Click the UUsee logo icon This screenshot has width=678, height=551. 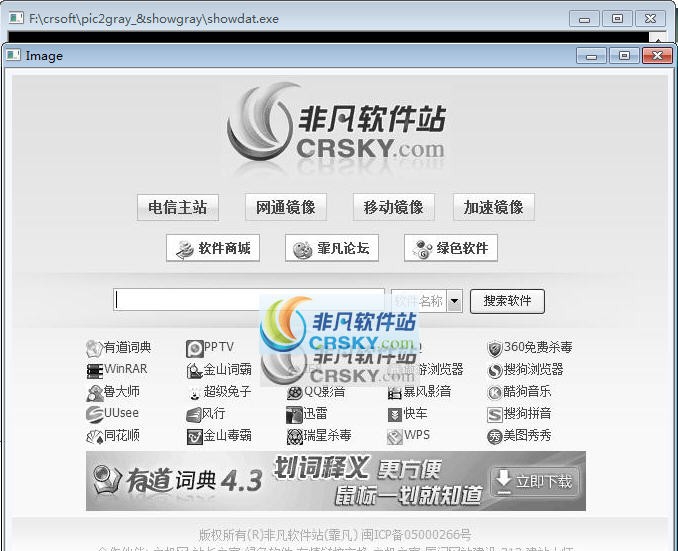(94, 414)
